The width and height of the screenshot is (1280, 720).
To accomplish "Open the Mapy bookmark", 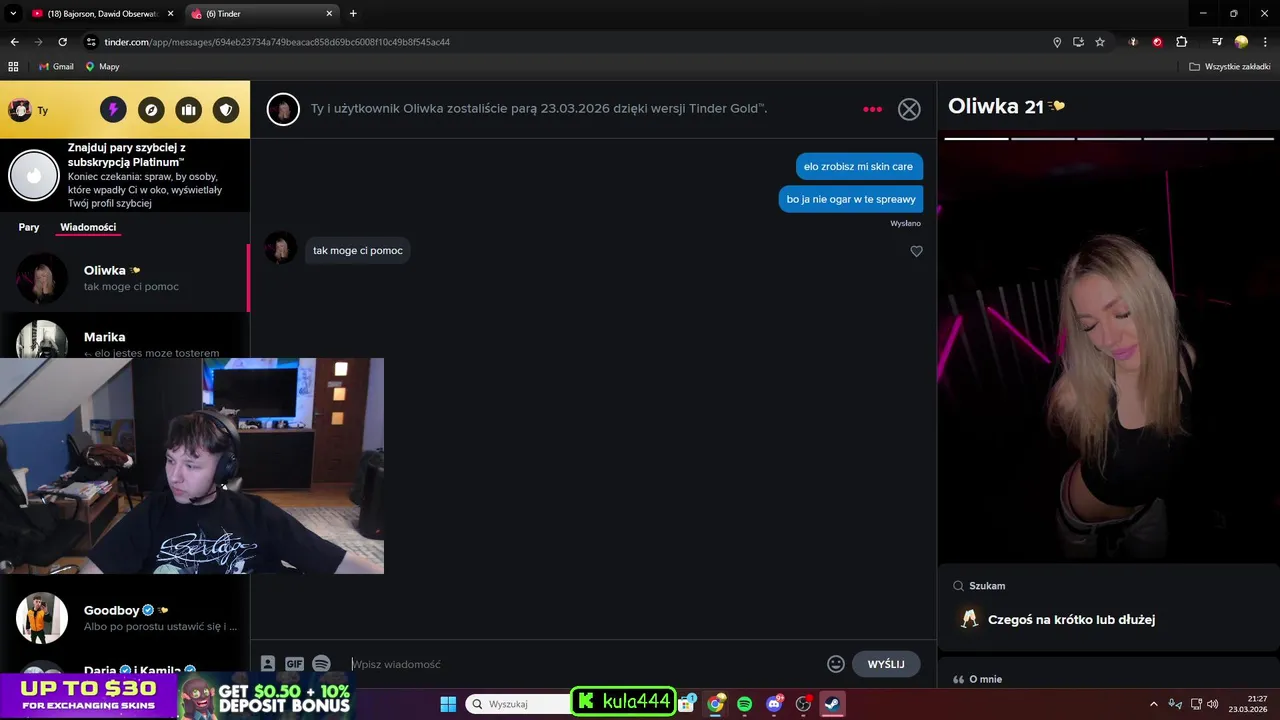I will click(102, 67).
